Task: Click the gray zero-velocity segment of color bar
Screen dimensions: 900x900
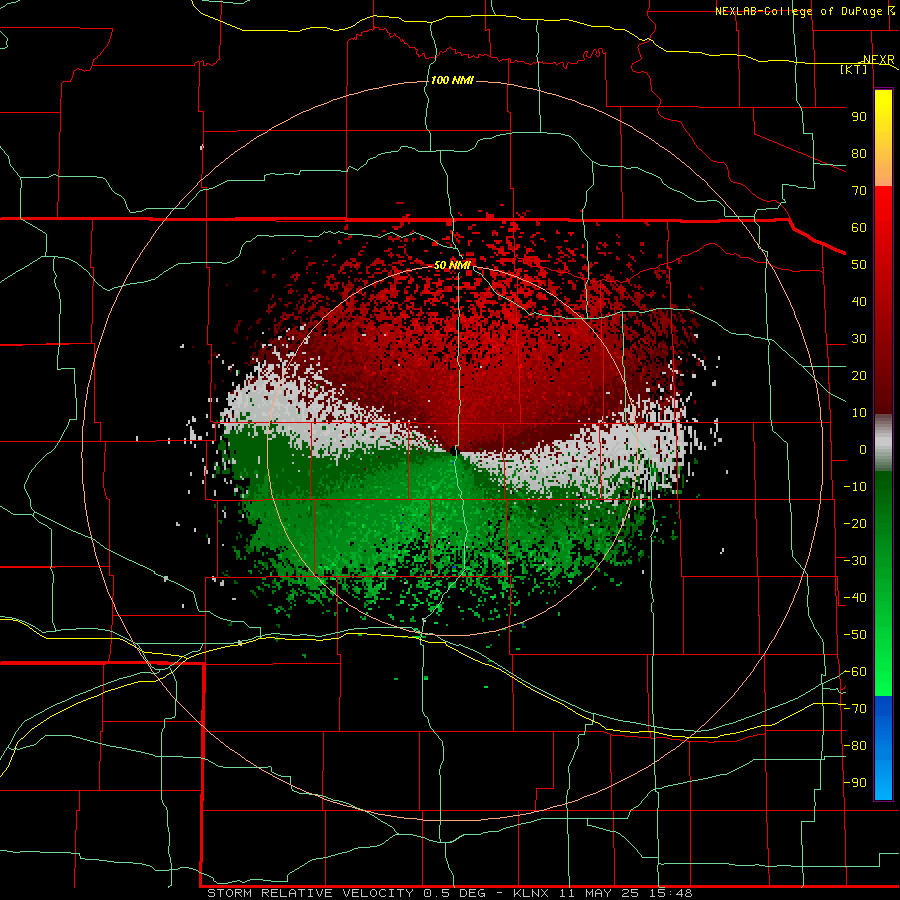Action: tap(883, 443)
